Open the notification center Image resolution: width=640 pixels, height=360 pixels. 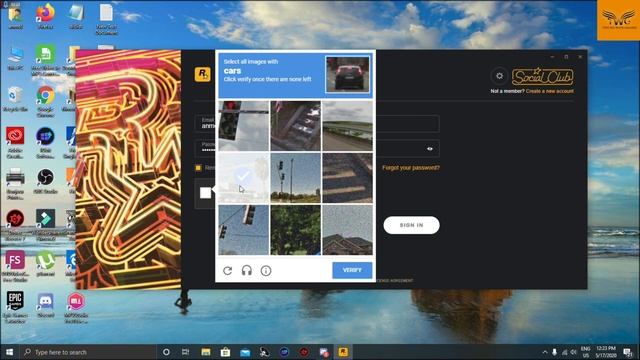pos(628,352)
